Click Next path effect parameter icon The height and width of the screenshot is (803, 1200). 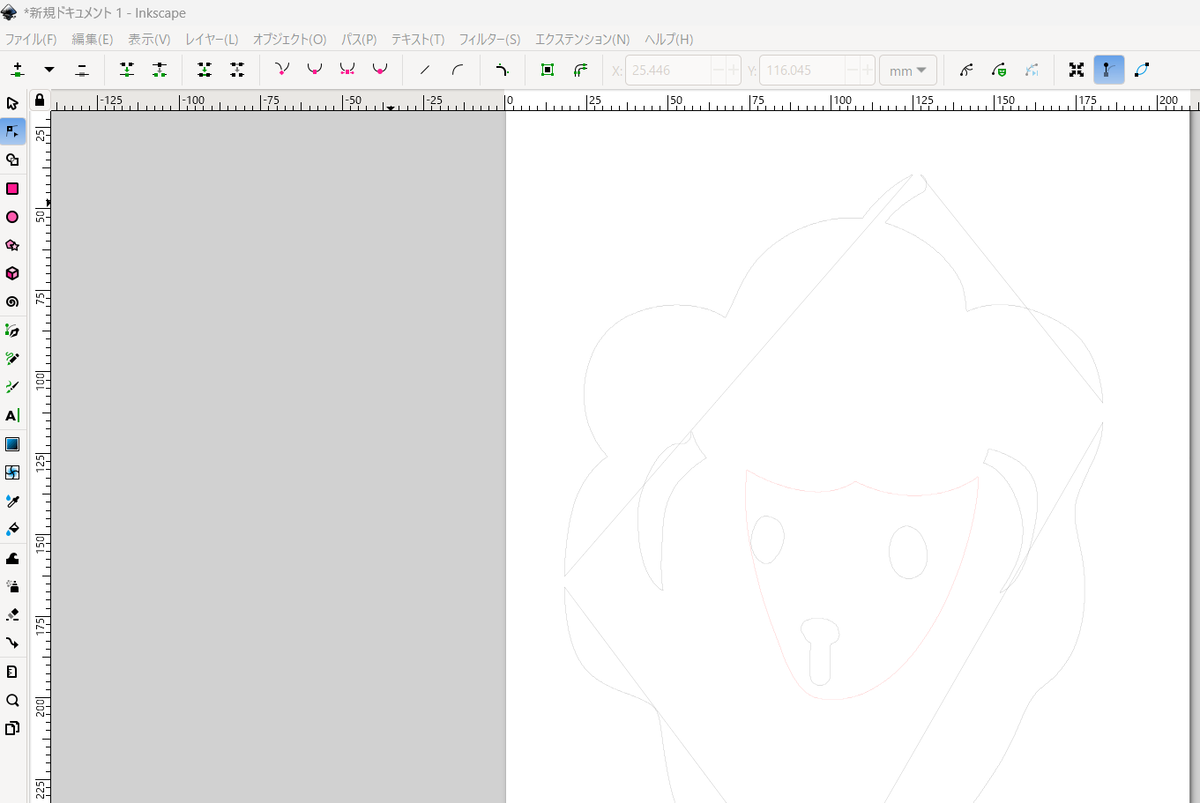tap(1032, 70)
